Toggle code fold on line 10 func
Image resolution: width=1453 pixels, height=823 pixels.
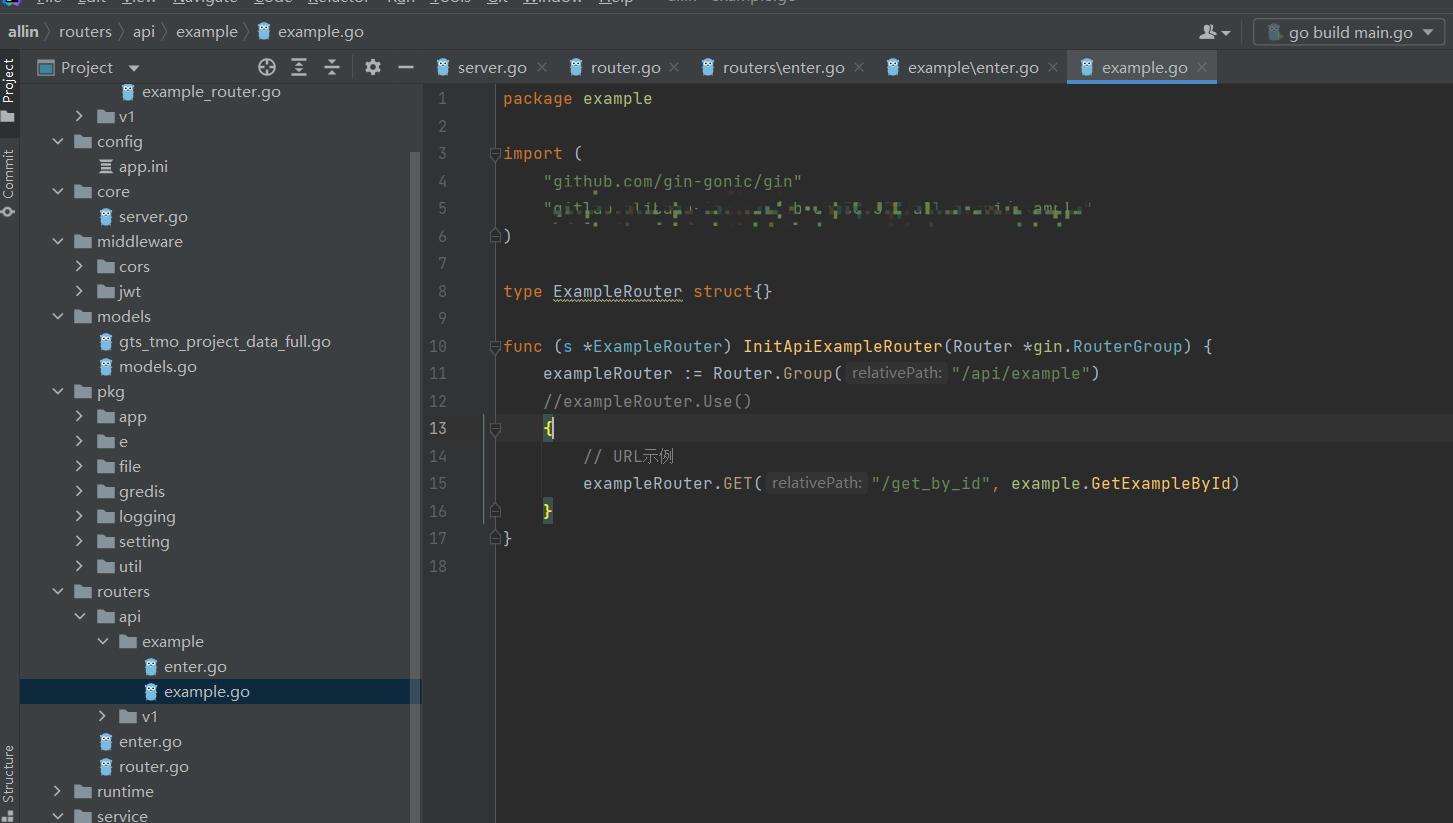pyautogui.click(x=494, y=347)
